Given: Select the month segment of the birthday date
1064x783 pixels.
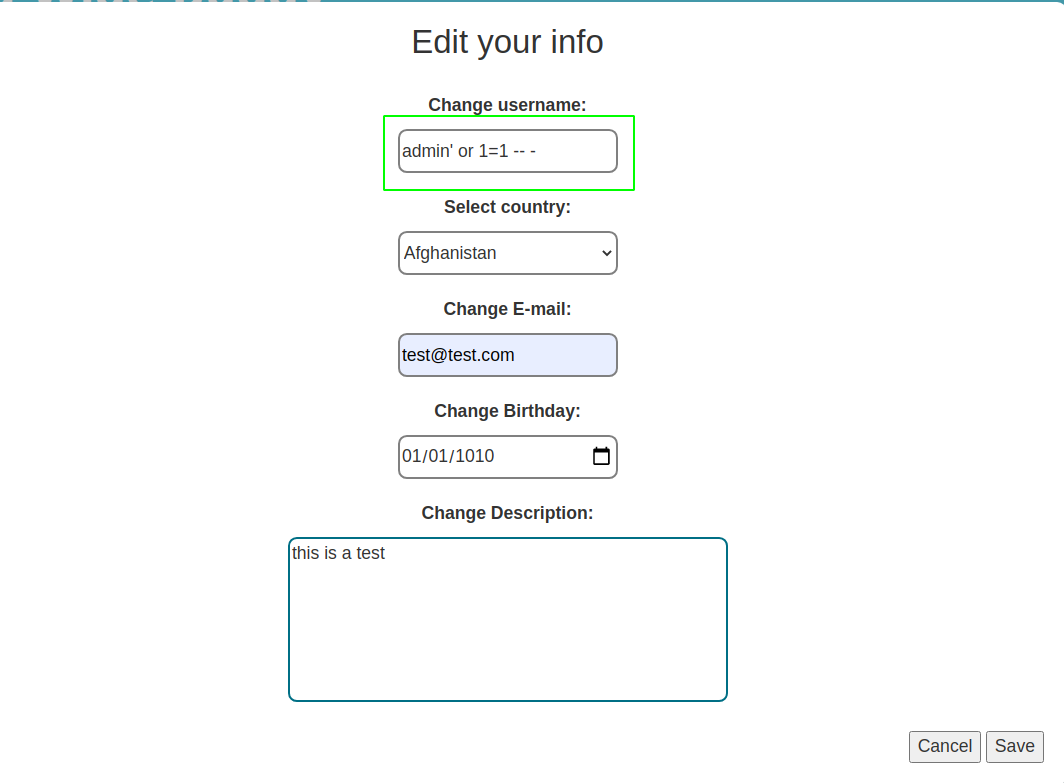Looking at the screenshot, I should tap(412, 456).
